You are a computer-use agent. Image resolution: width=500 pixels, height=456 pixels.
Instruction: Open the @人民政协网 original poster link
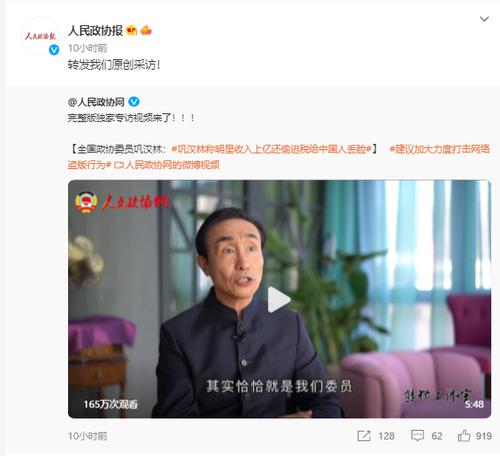[x=96, y=102]
